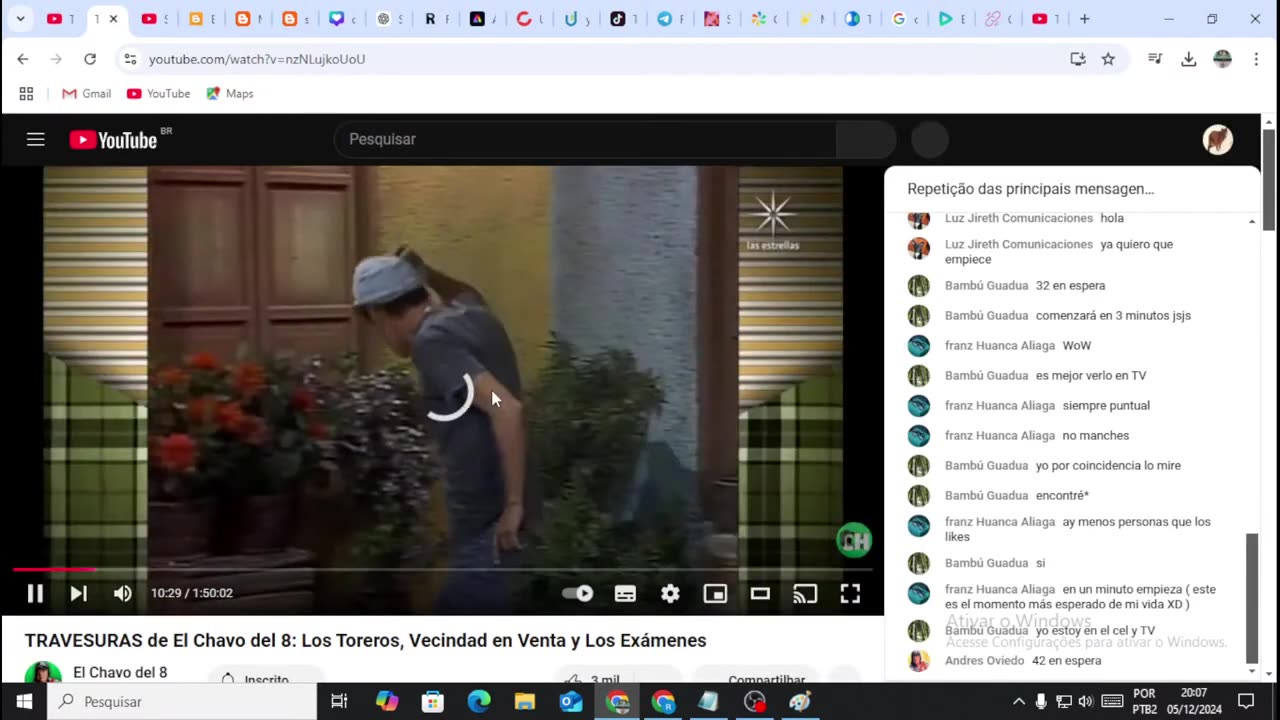This screenshot has width=1280, height=720.
Task: Open the YouTube account avatar menu
Action: pos(1217,139)
